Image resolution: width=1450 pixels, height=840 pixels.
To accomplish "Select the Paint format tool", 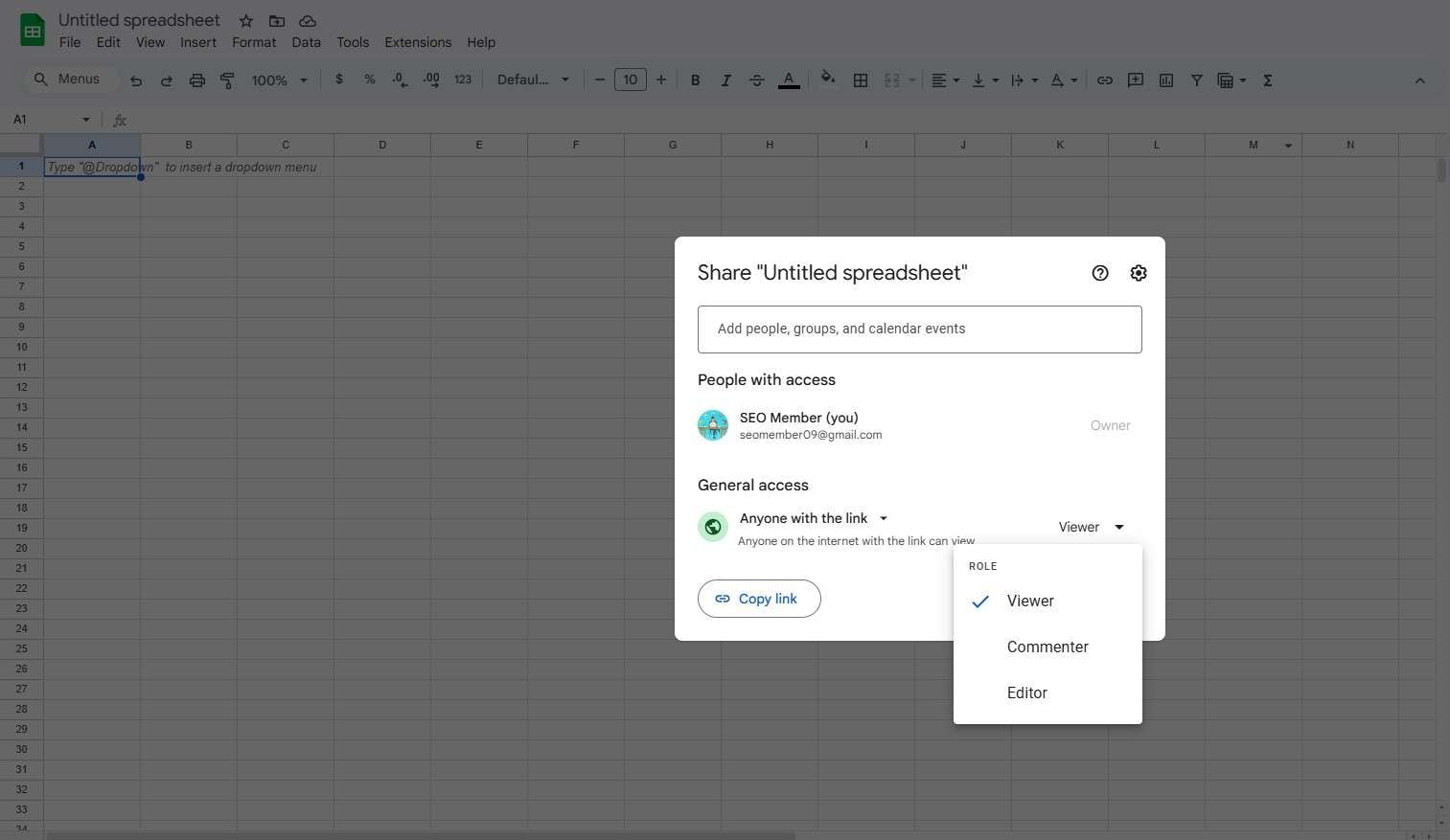I will [228, 80].
